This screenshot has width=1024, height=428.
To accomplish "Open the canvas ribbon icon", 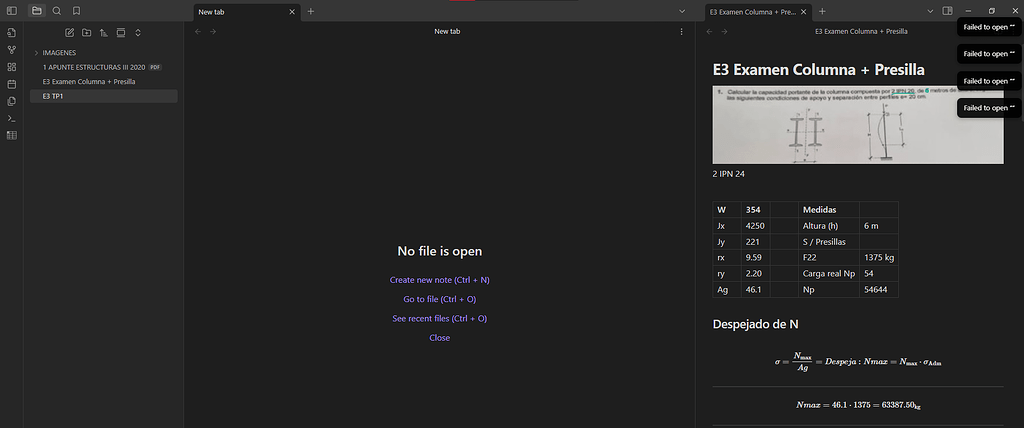I will (12, 67).
